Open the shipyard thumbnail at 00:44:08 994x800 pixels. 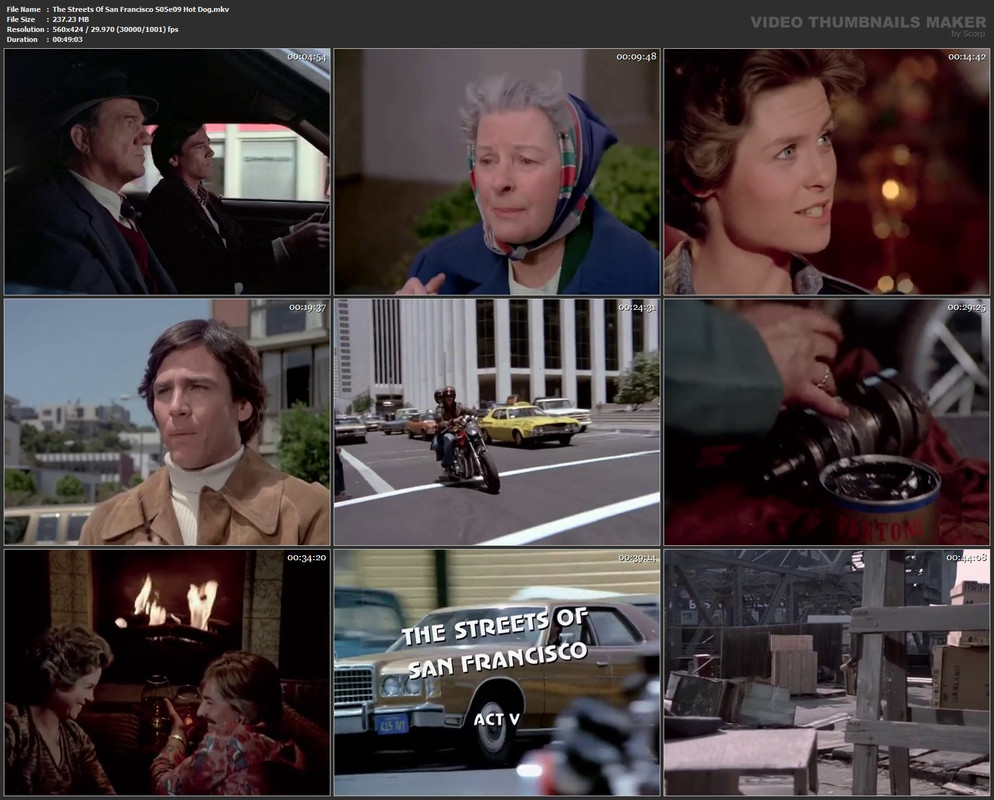click(827, 673)
